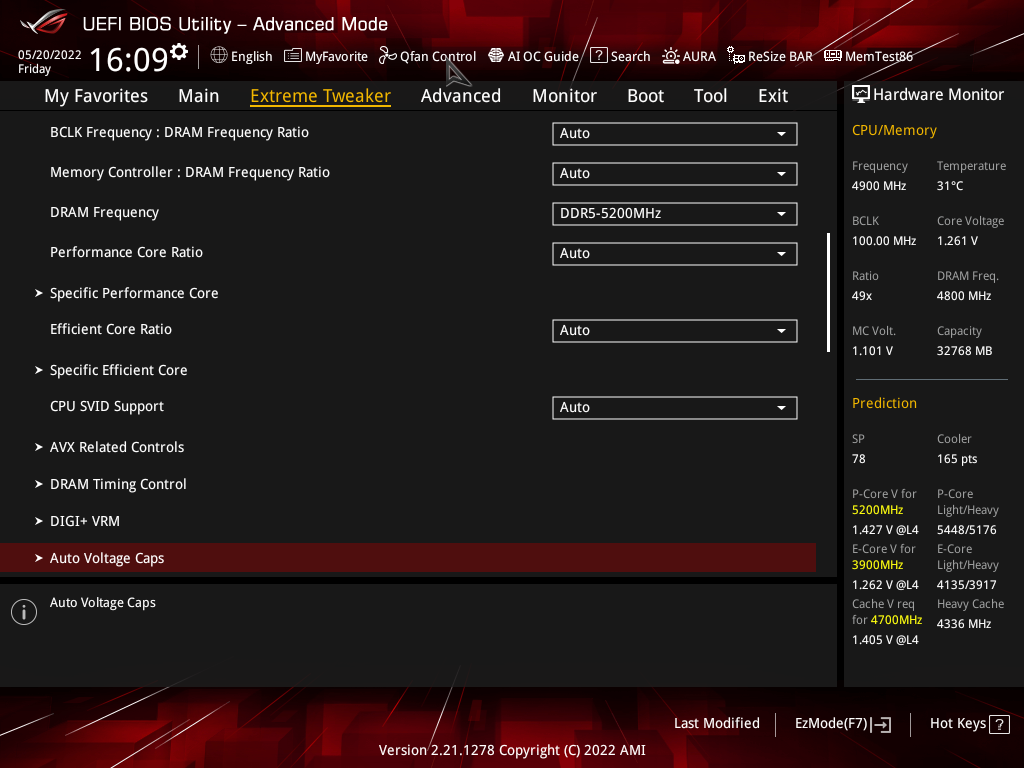
Task: Click the English language globe icon
Action: (219, 56)
